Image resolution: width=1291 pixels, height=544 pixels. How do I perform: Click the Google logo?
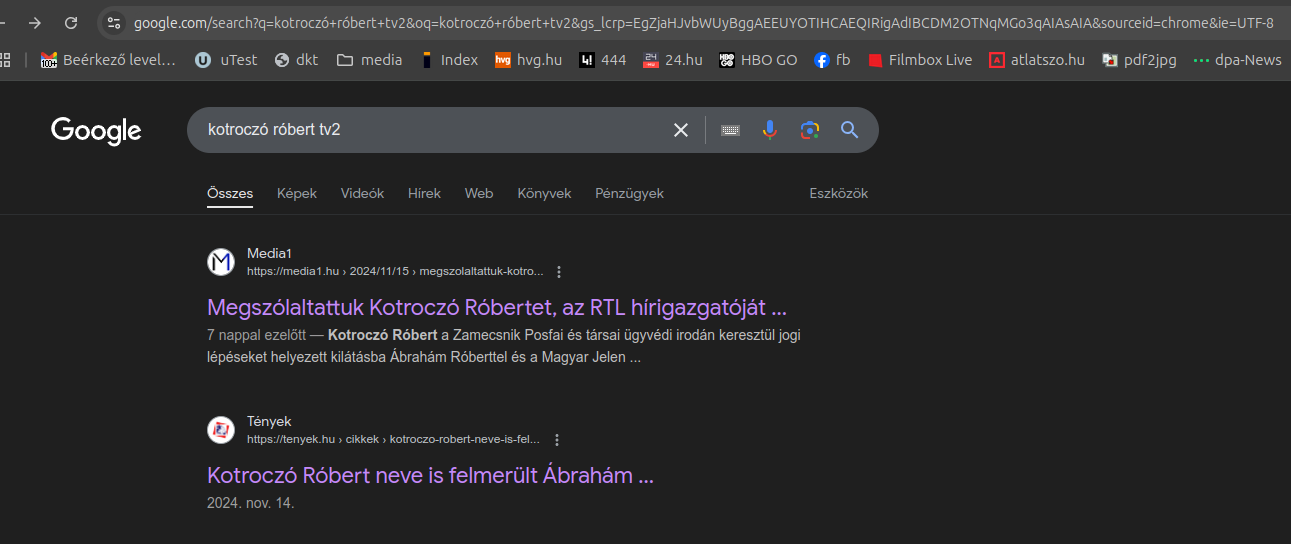coord(96,130)
